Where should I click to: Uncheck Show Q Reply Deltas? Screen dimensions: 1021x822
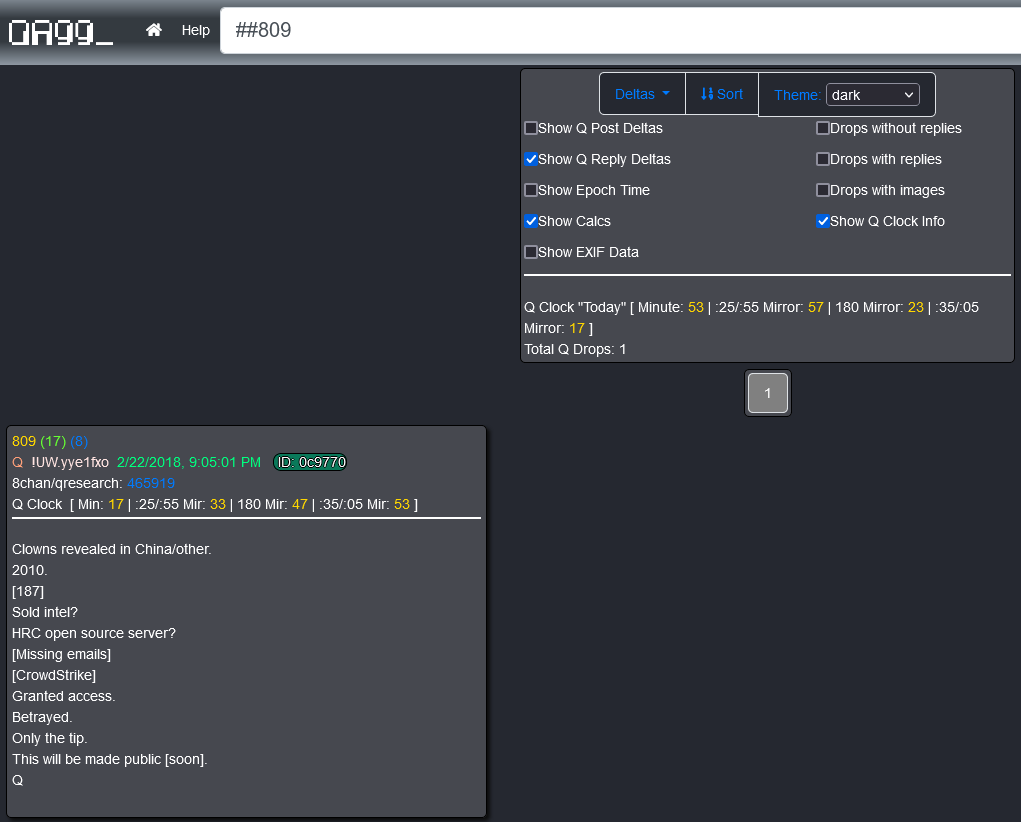tap(531, 159)
